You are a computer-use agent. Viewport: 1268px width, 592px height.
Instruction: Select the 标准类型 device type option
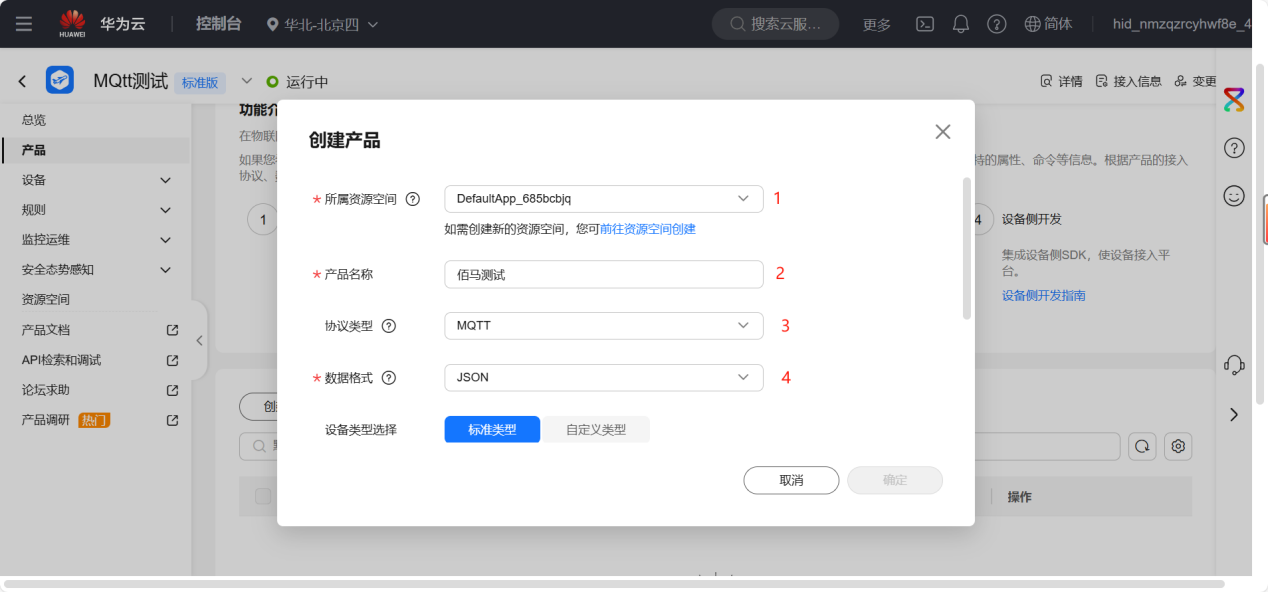[x=492, y=429]
